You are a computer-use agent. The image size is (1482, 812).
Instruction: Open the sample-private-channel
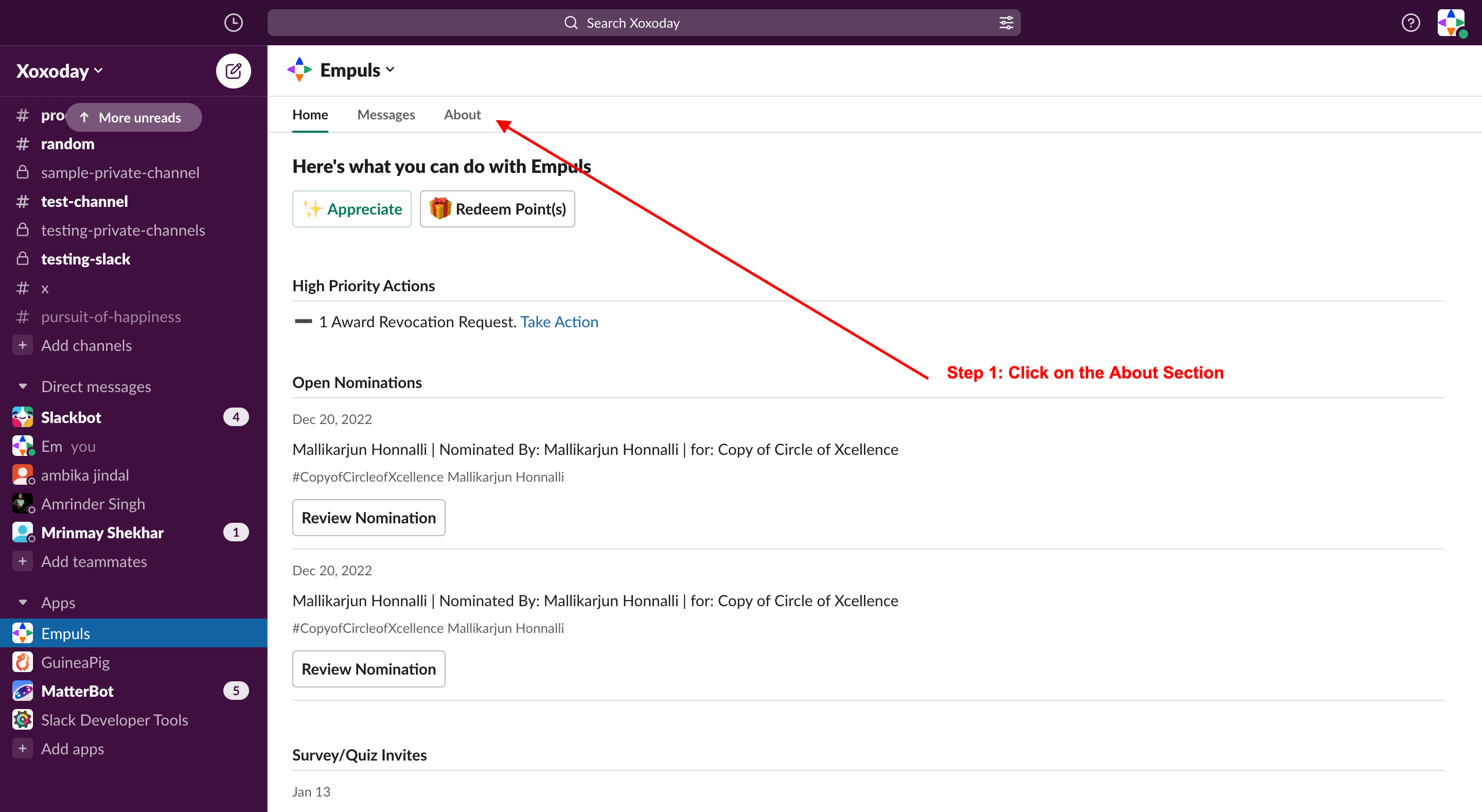coord(133,173)
